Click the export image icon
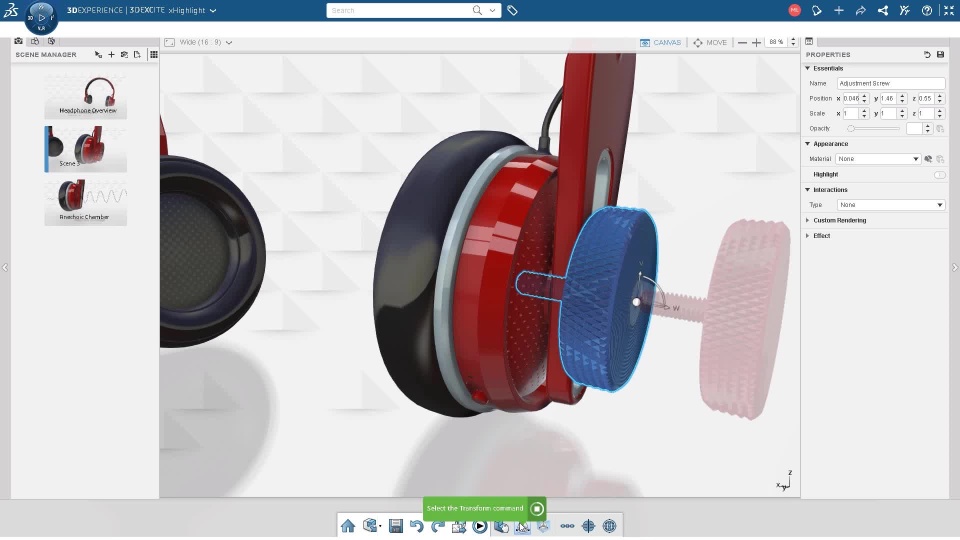This screenshot has width=960, height=540. click(459, 526)
